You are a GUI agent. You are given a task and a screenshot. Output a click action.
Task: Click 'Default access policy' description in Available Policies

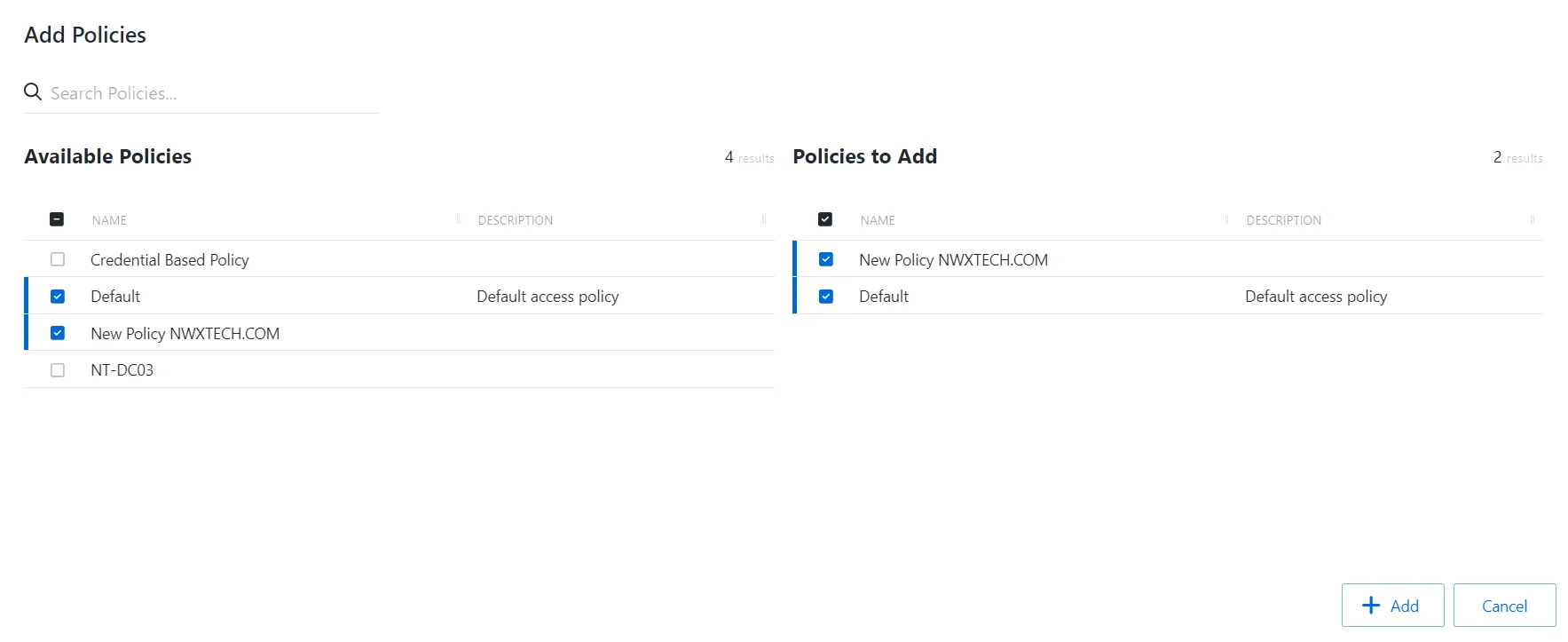point(548,297)
